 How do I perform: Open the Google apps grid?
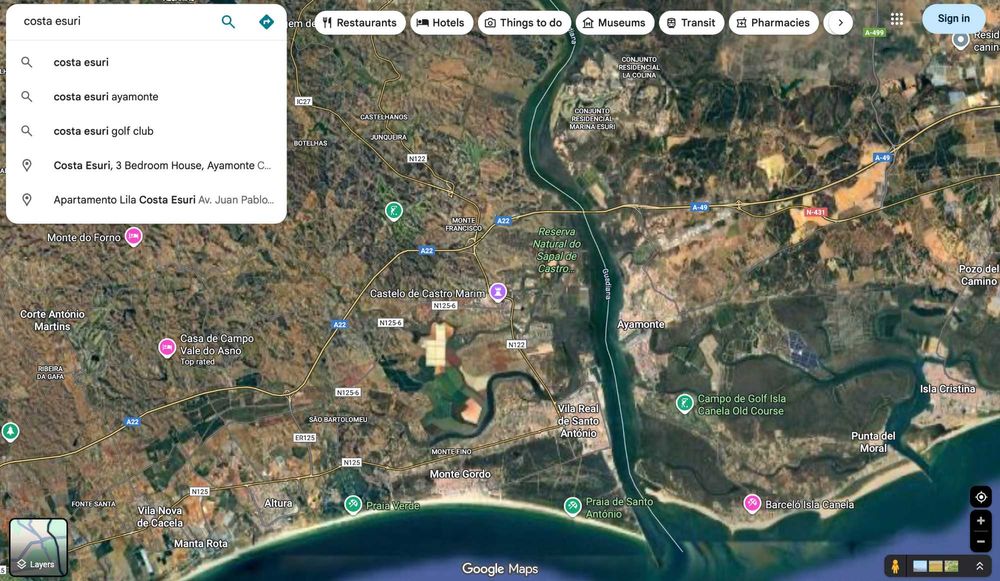point(897,19)
